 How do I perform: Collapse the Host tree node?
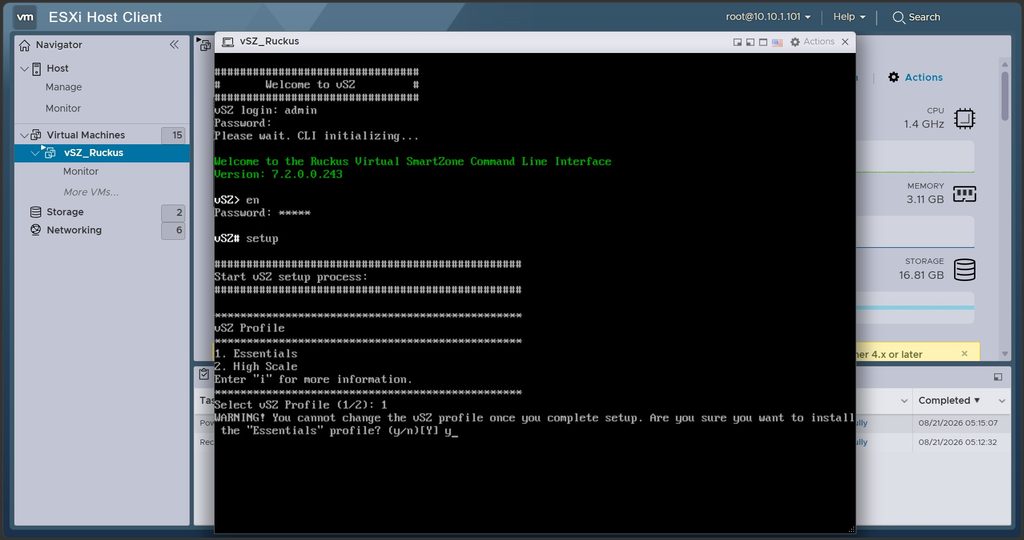coord(24,69)
